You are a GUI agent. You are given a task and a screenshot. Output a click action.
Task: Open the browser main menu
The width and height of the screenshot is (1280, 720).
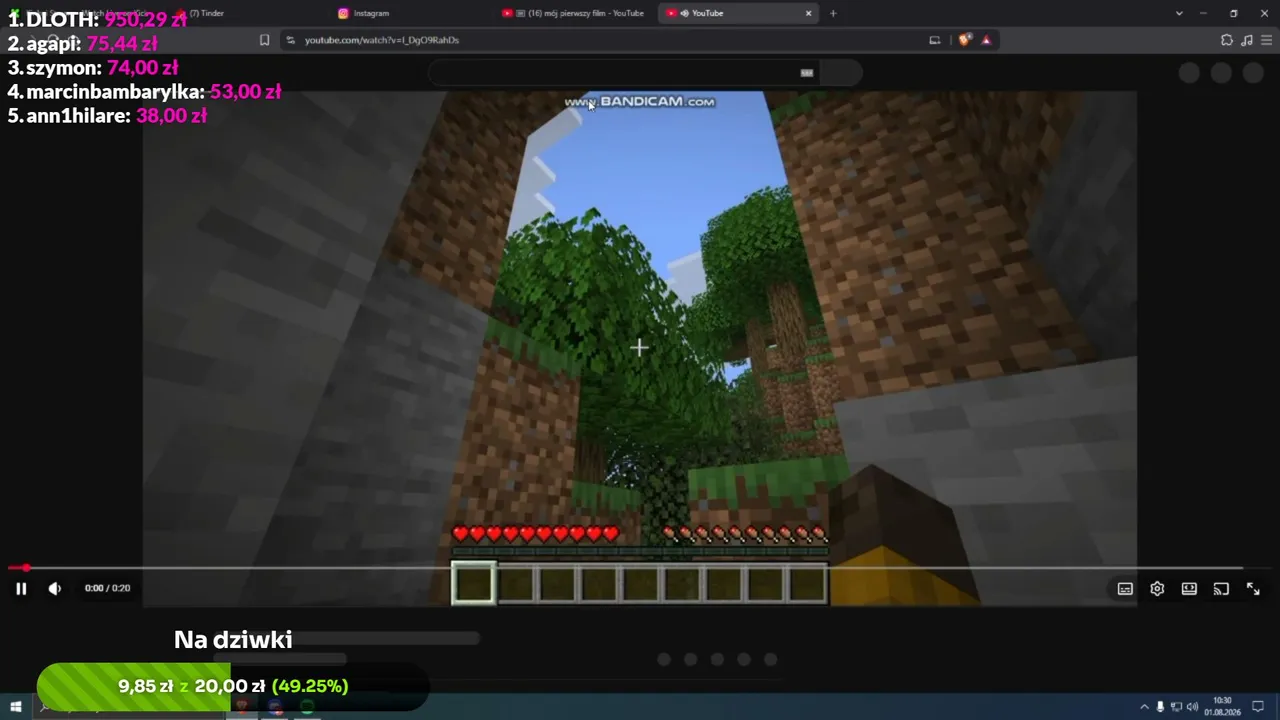point(1266,40)
